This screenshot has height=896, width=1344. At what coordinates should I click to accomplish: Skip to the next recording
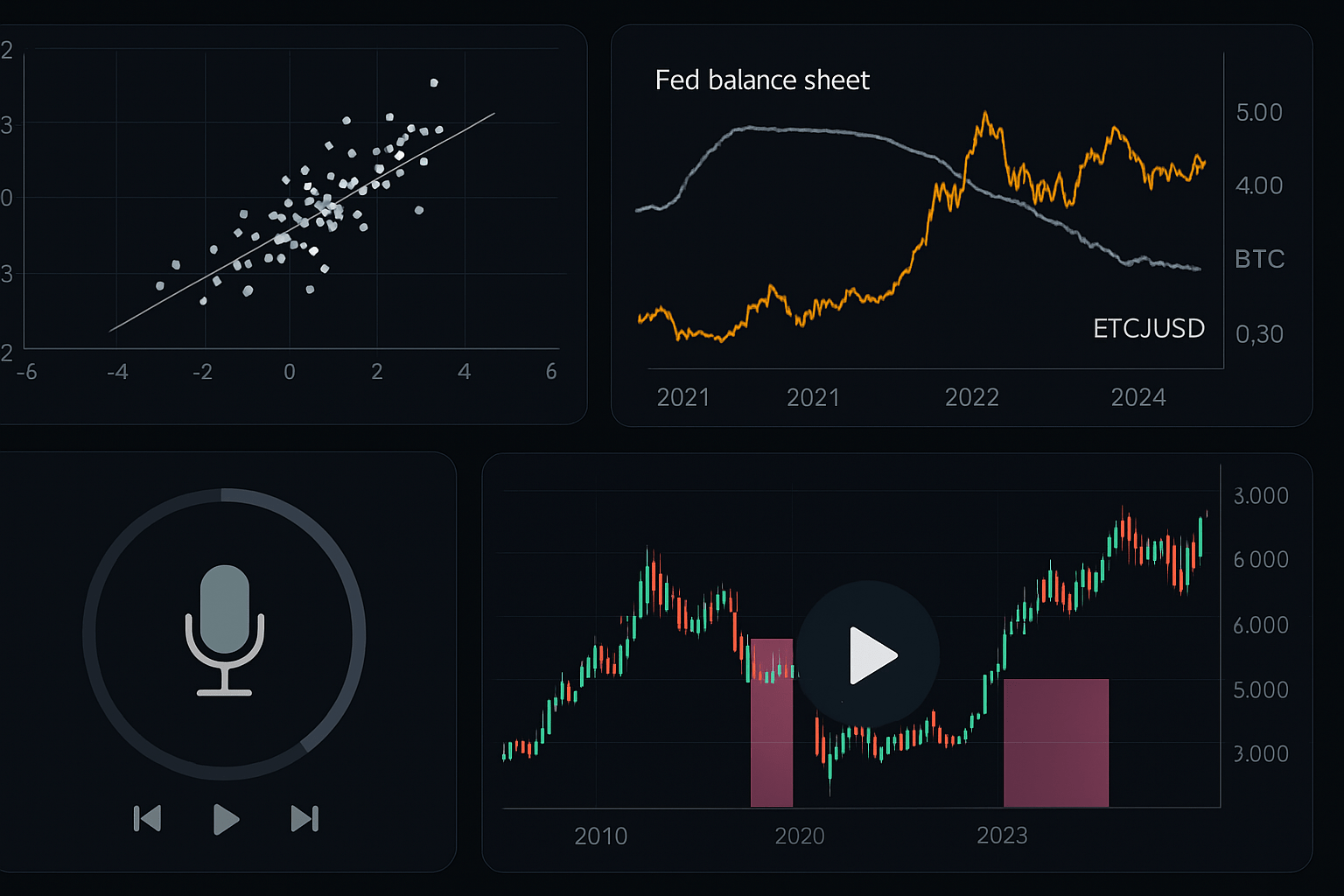coord(304,819)
